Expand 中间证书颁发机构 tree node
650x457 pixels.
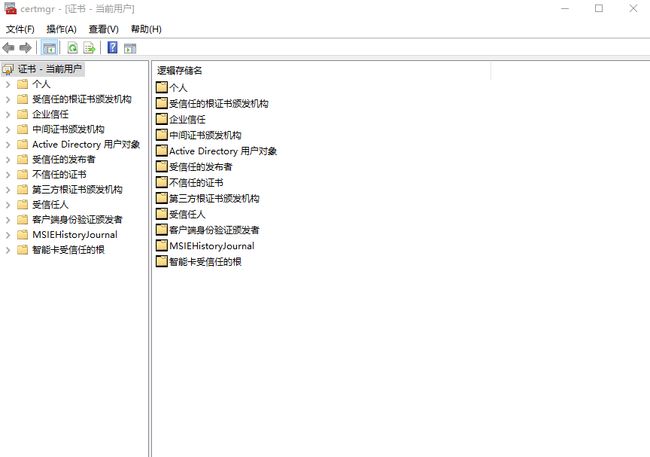coord(8,129)
